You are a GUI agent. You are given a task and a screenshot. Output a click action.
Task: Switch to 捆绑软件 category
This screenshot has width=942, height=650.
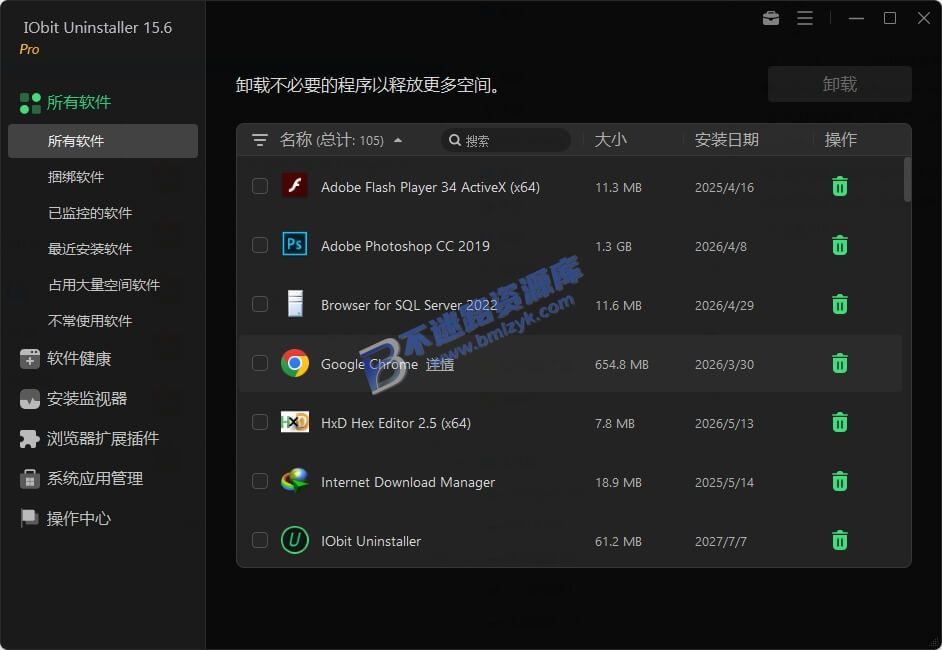(x=76, y=177)
